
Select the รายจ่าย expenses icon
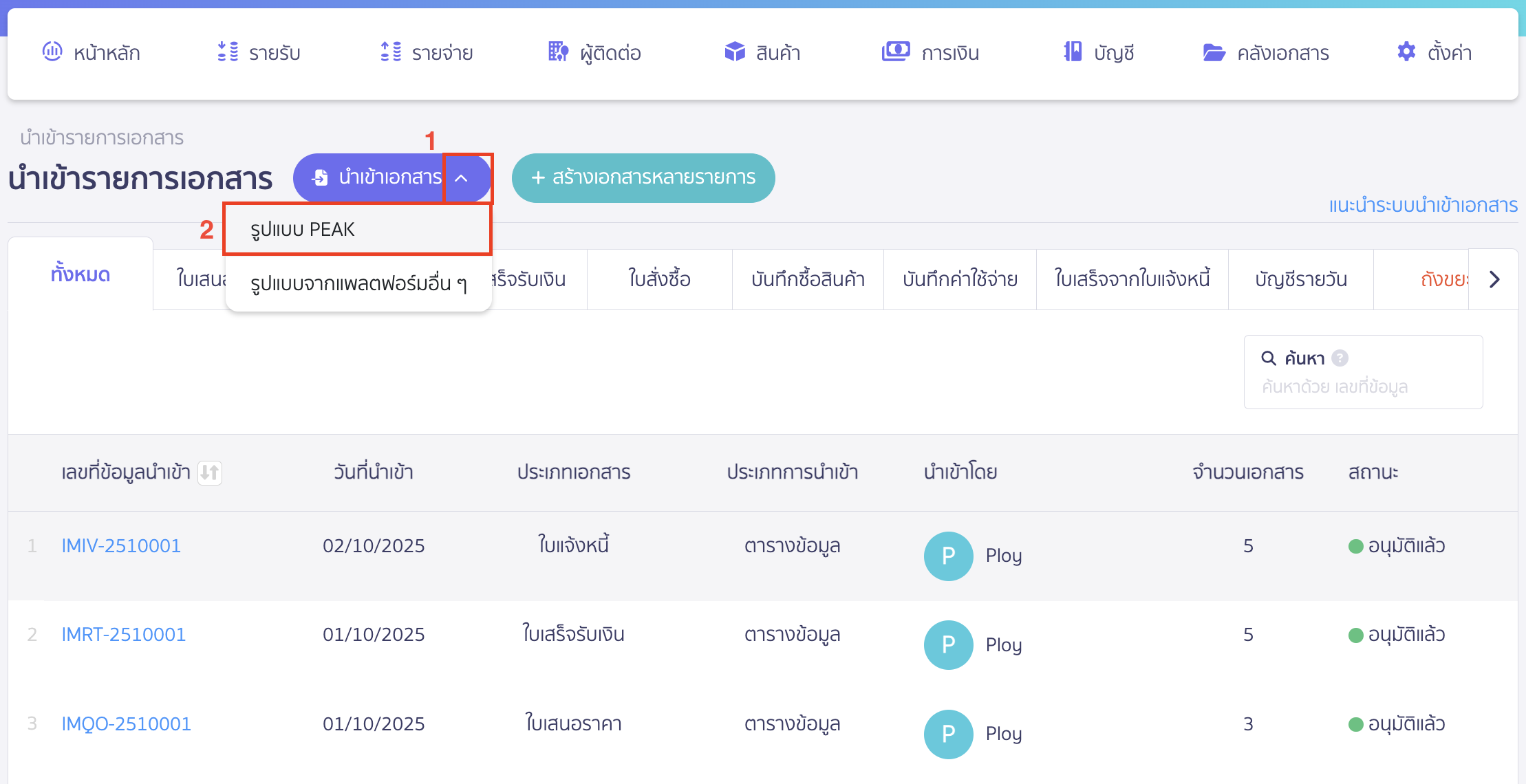click(389, 52)
